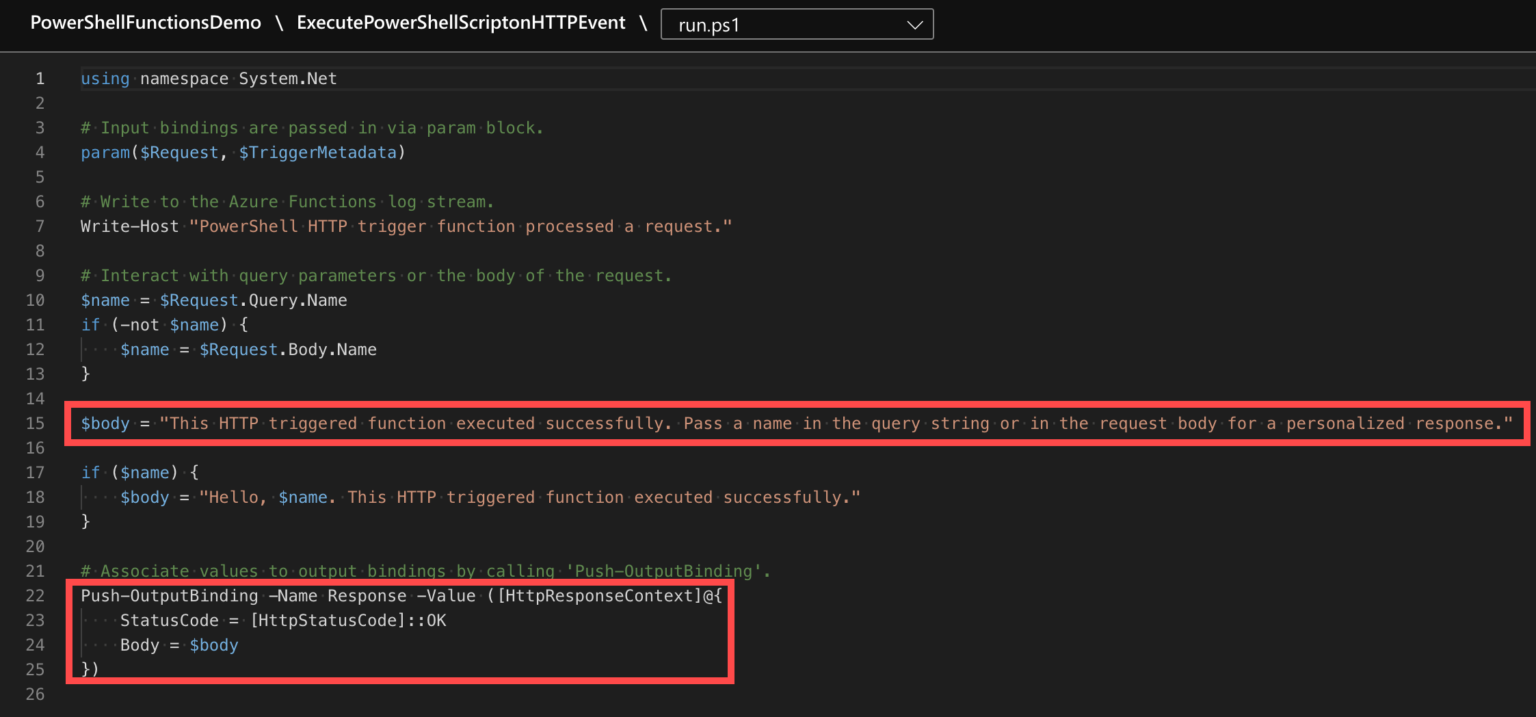Click the highlighted $body string on line 15
The height and width of the screenshot is (717, 1536).
[x=836, y=423]
